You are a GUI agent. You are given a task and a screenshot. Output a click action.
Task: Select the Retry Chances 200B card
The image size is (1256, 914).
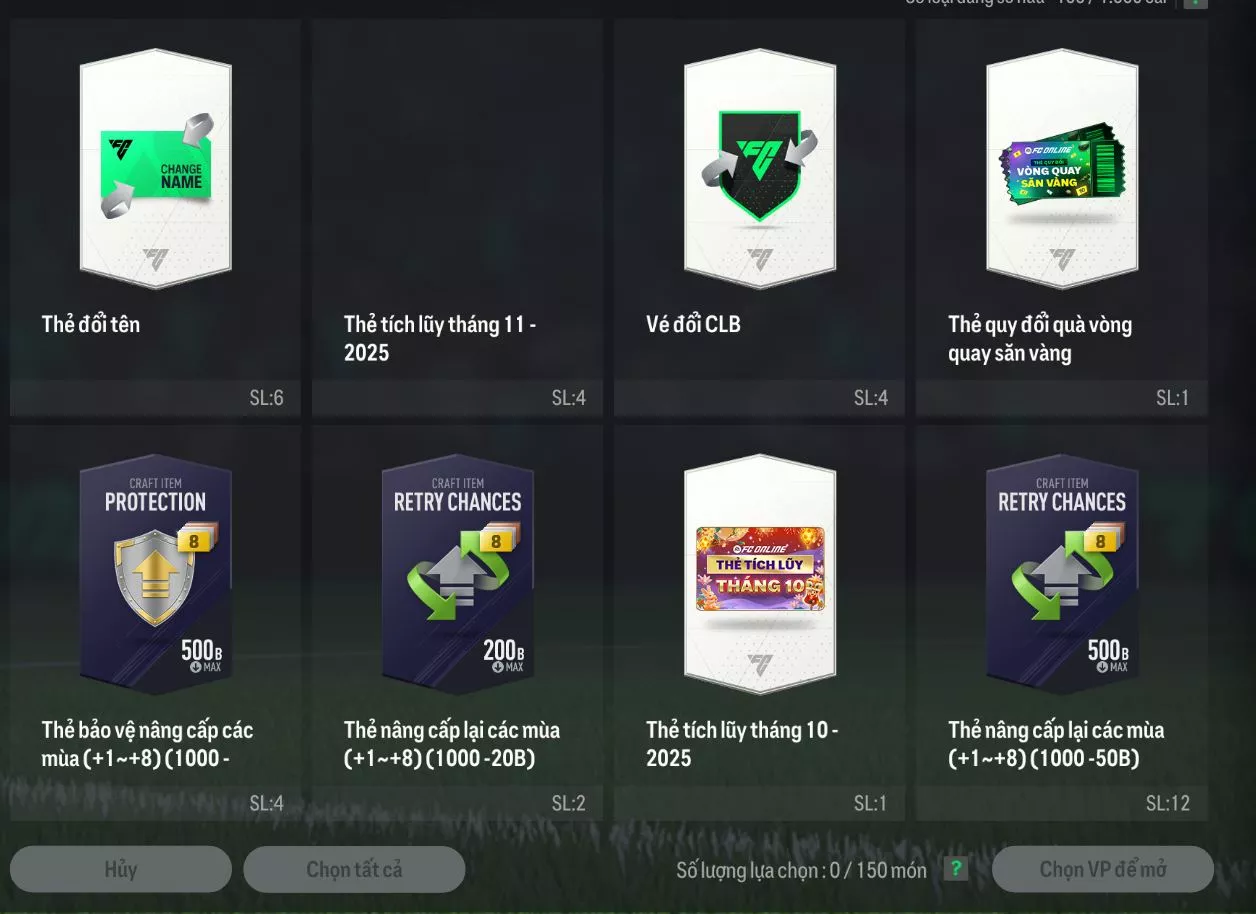coord(457,575)
